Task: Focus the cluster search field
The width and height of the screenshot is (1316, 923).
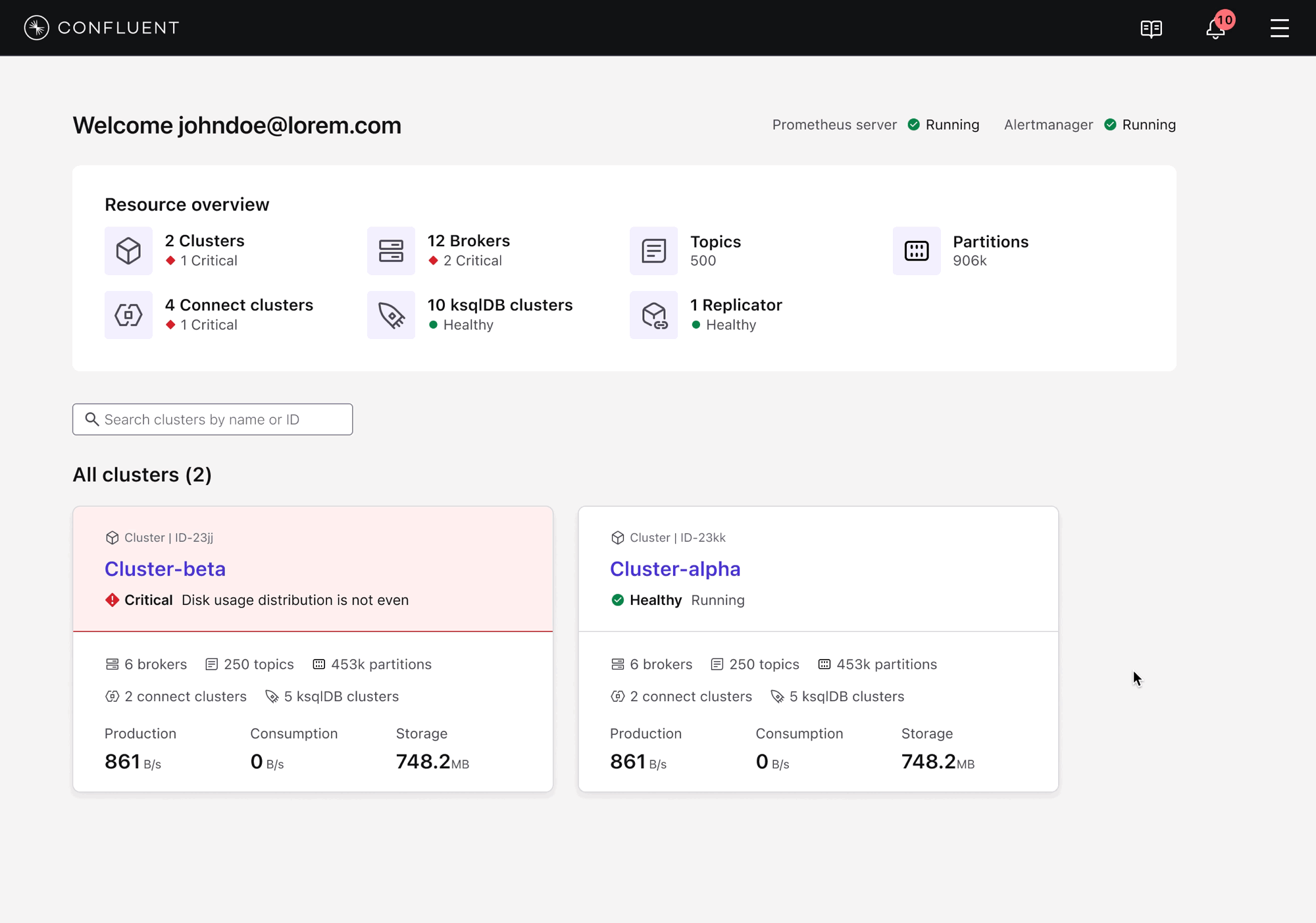Action: pyautogui.click(x=213, y=419)
